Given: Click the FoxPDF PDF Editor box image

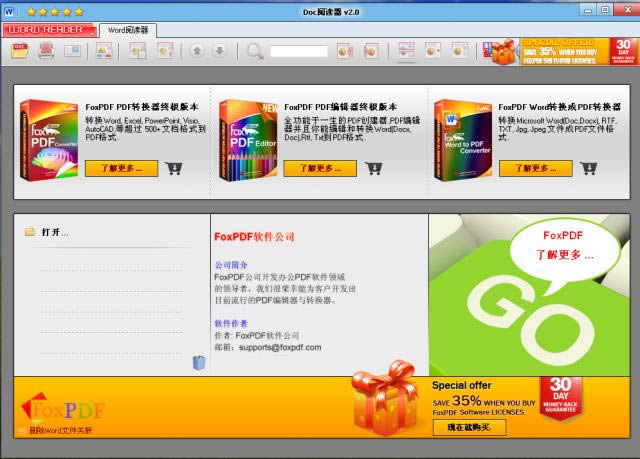Looking at the screenshot, I should [248, 140].
